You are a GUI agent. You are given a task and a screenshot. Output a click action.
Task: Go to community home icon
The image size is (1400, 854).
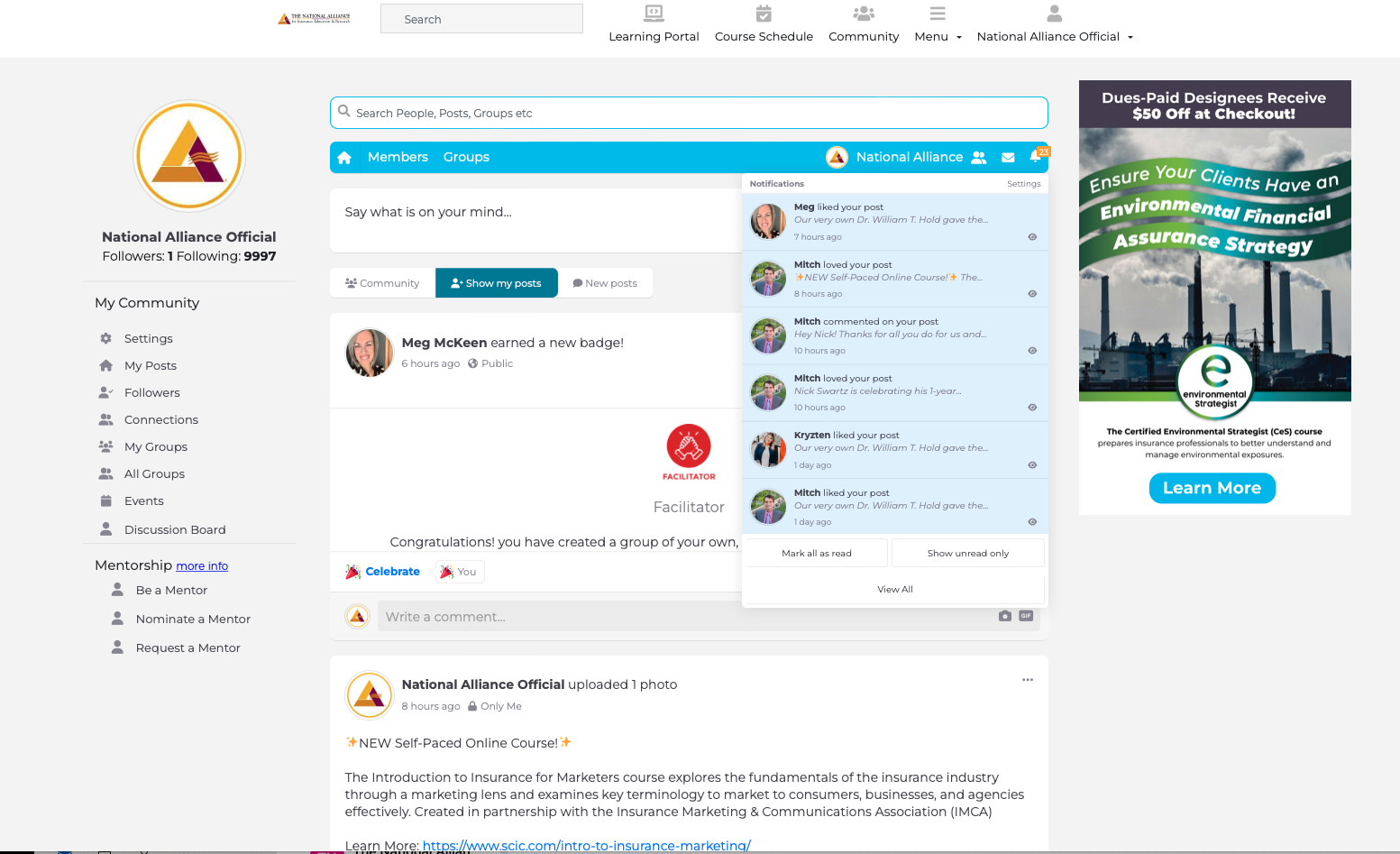[344, 158]
